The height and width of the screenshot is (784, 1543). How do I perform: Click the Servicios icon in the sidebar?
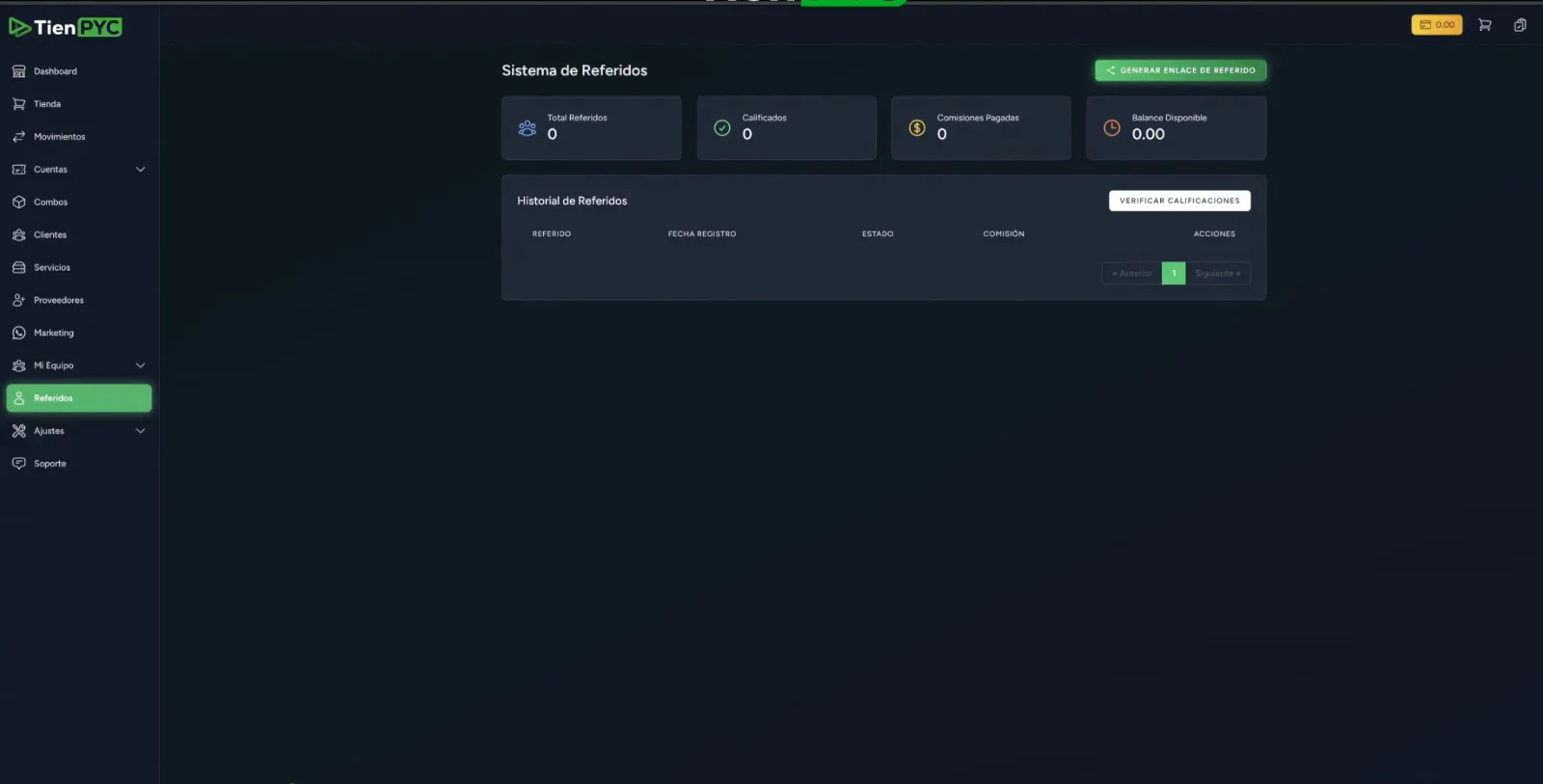click(18, 268)
